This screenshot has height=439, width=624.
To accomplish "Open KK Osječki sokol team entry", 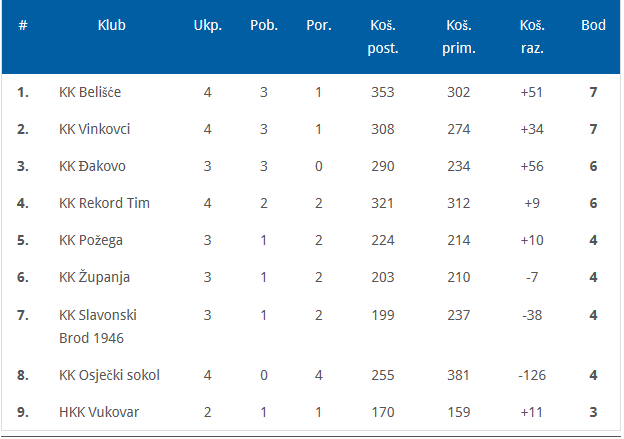I will tap(109, 375).
